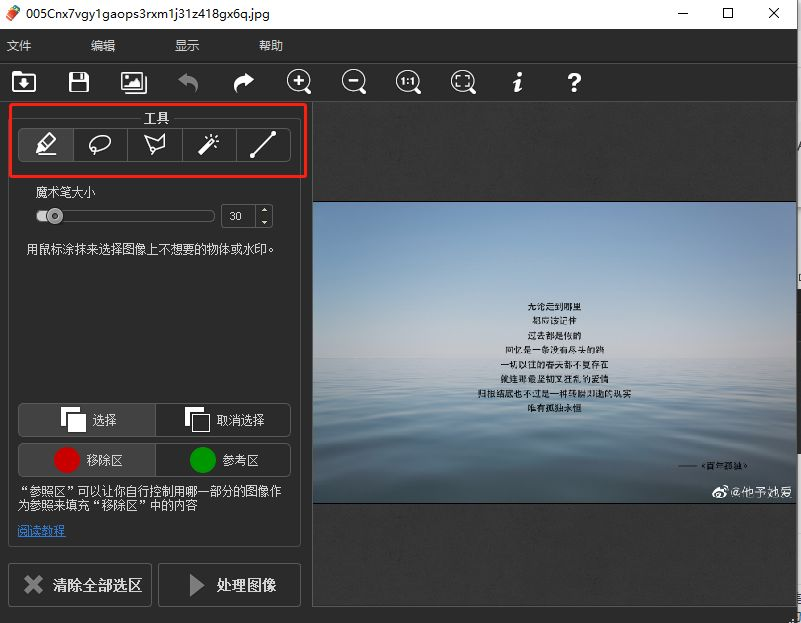The image size is (801, 623).
Task: Open the 文件 menu
Action: pos(20,46)
